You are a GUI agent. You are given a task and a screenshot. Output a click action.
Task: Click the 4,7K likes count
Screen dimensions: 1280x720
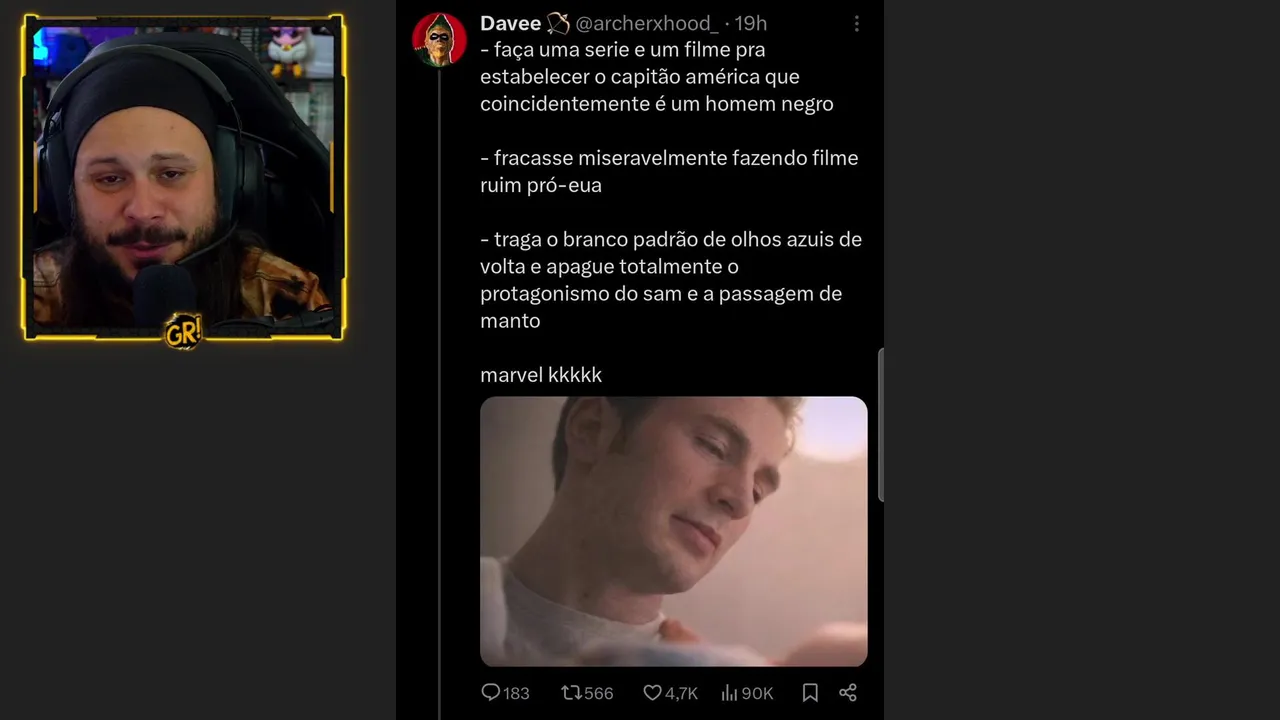(x=681, y=693)
